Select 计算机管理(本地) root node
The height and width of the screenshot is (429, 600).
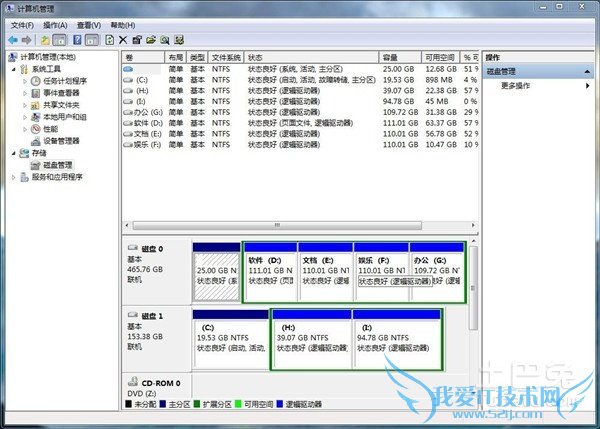(x=47, y=57)
